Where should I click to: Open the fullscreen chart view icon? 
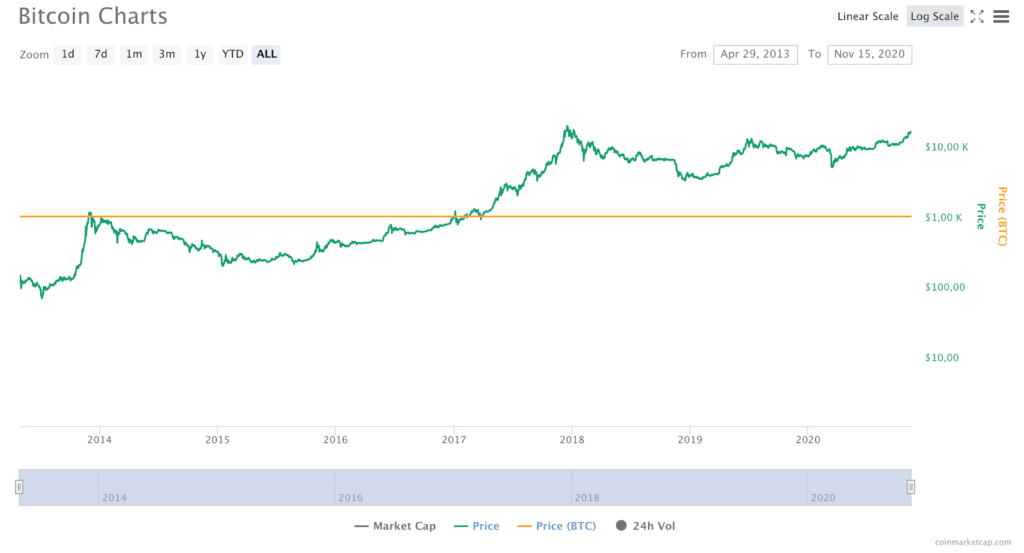pos(977,17)
